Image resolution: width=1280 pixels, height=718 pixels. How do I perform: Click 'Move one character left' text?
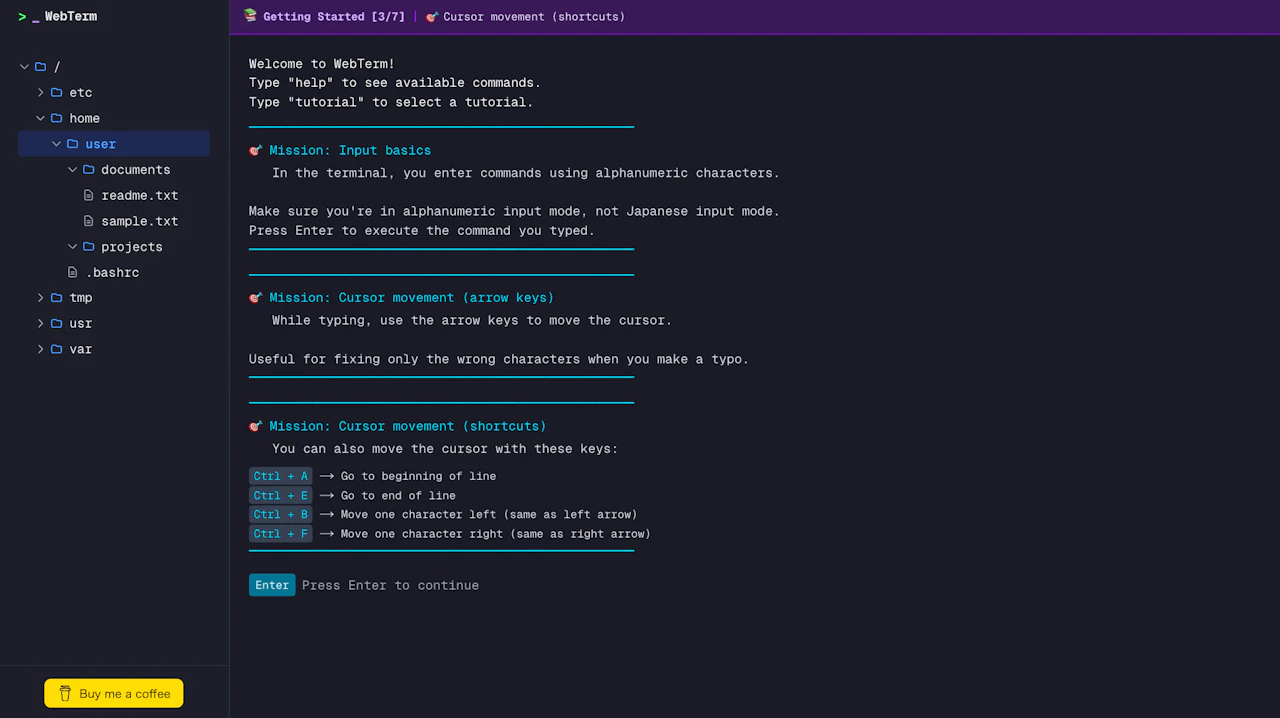point(419,514)
